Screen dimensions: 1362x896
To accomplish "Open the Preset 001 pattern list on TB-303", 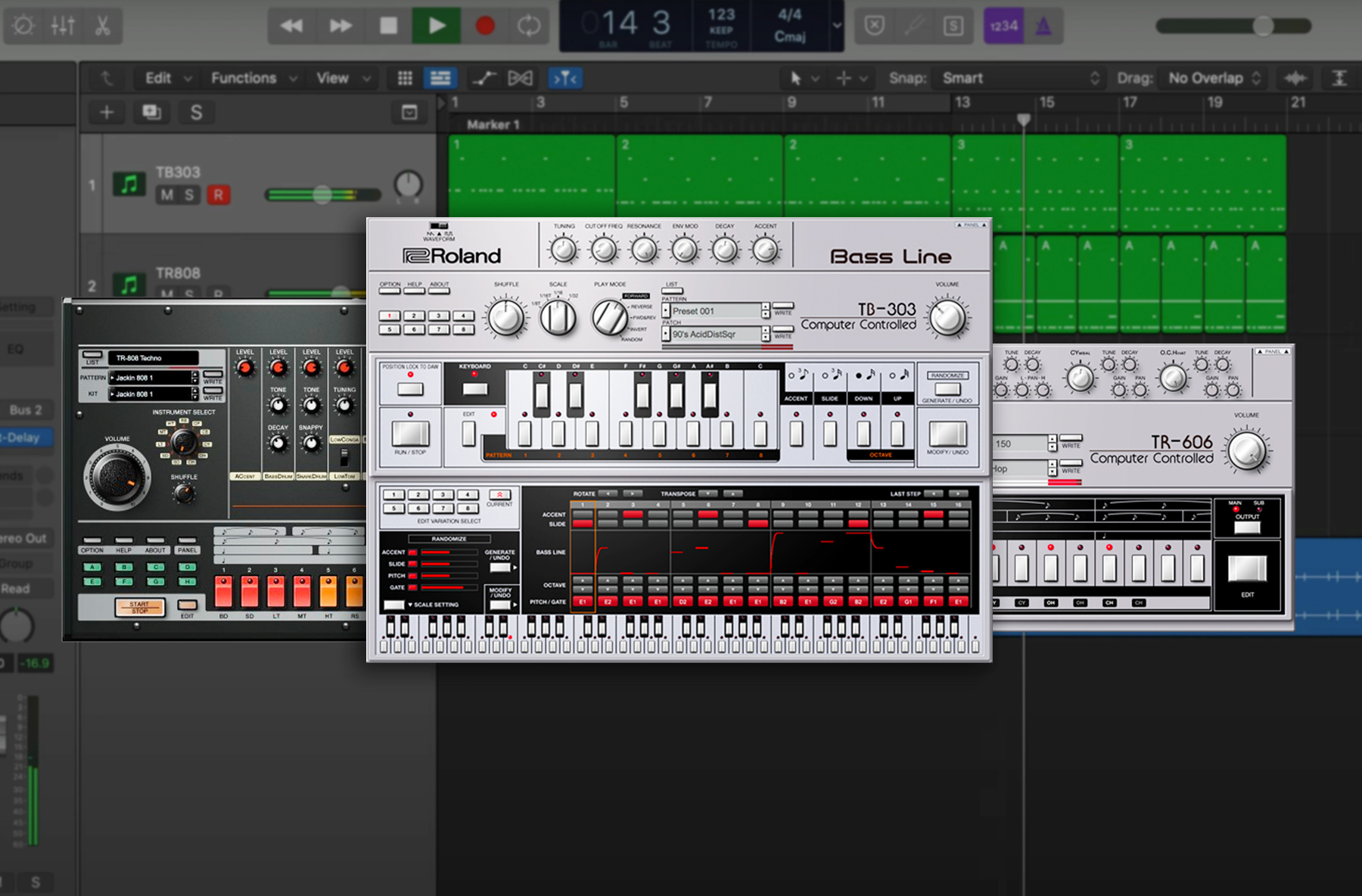I will pyautogui.click(x=715, y=311).
